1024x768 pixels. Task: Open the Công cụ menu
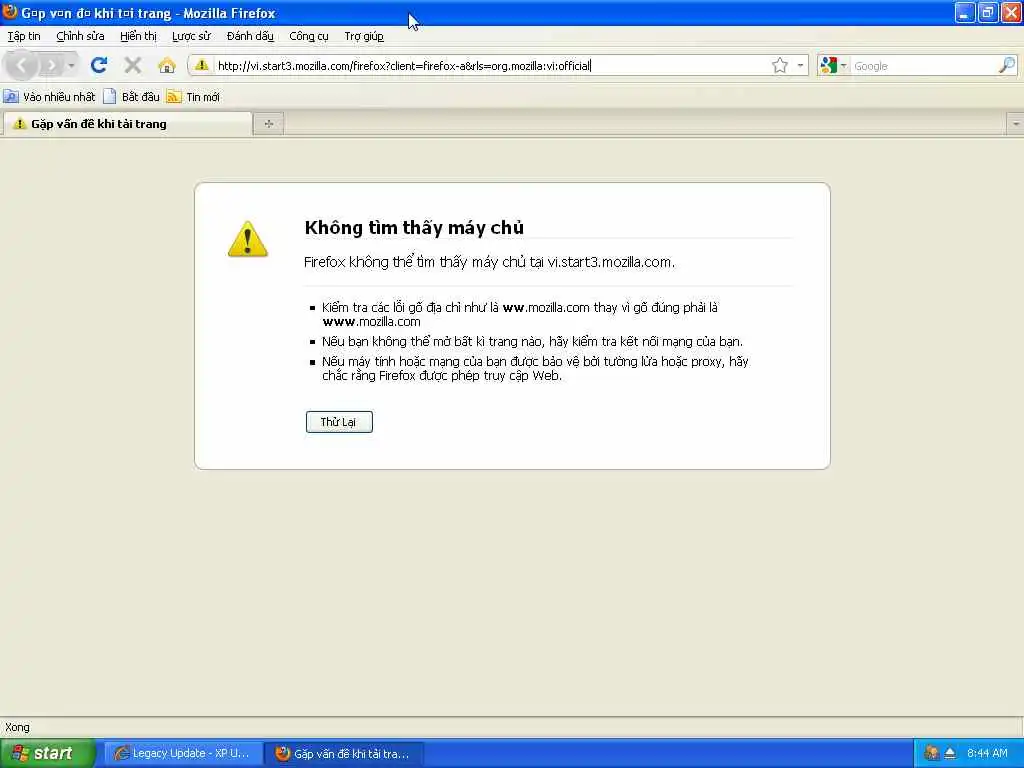tap(309, 36)
